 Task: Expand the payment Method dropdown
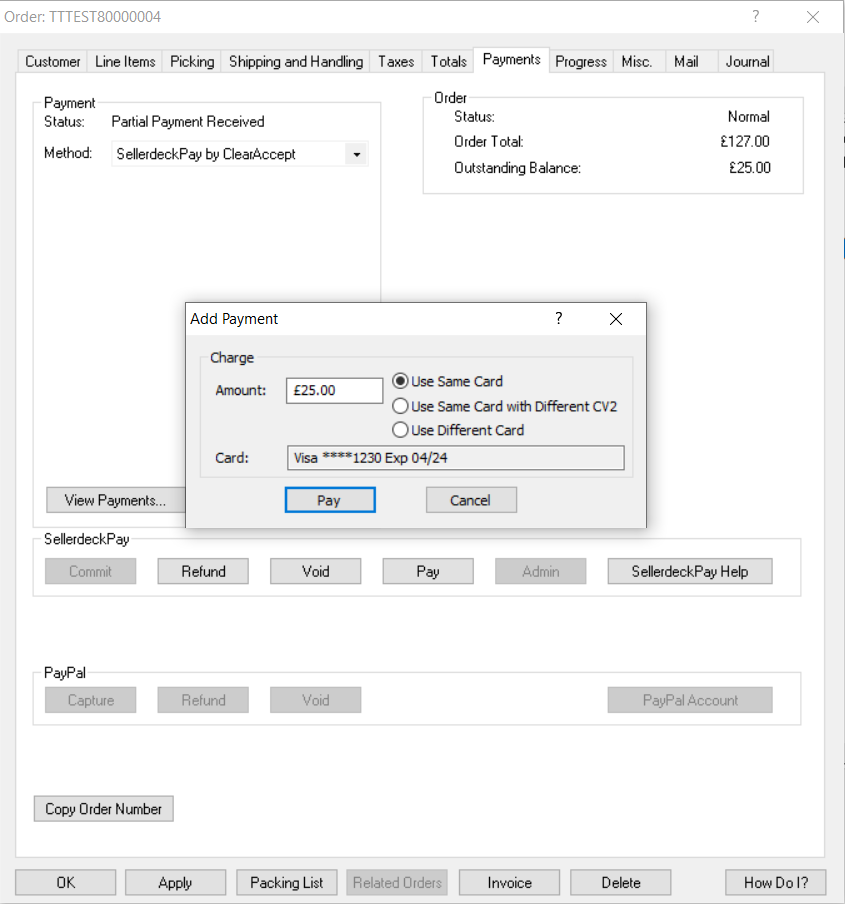coord(356,154)
